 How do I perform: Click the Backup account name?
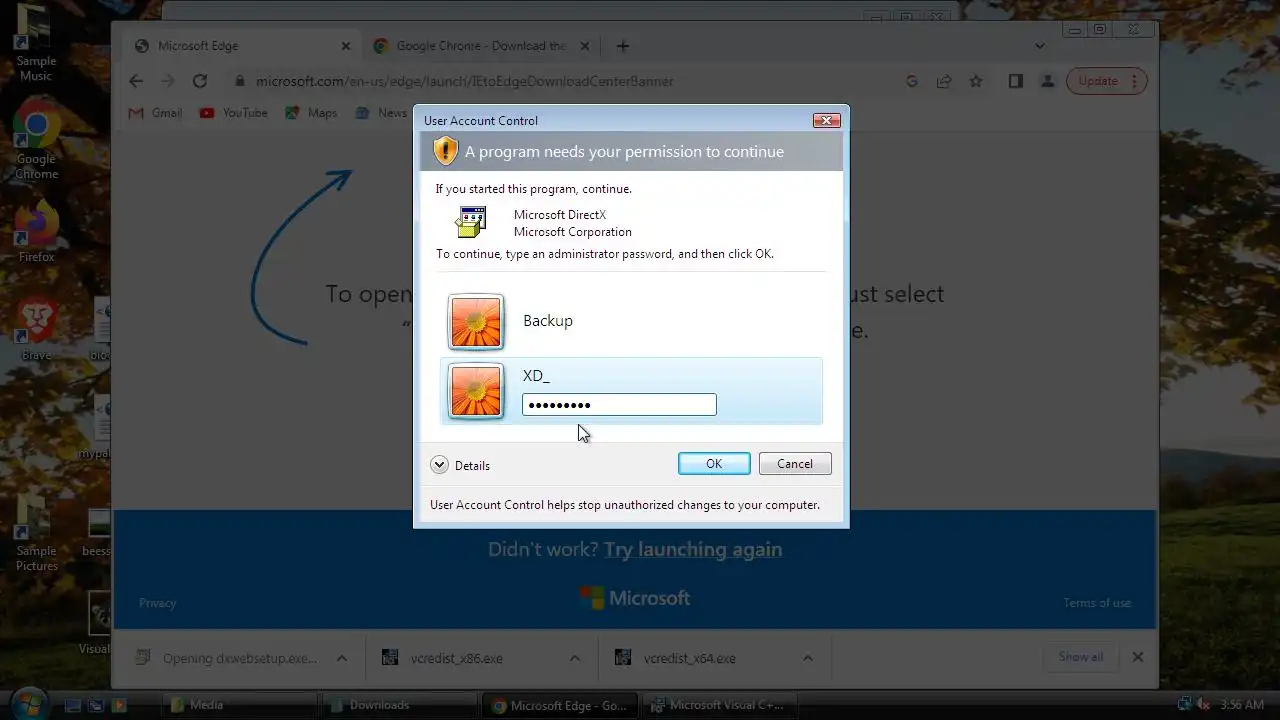pos(548,320)
